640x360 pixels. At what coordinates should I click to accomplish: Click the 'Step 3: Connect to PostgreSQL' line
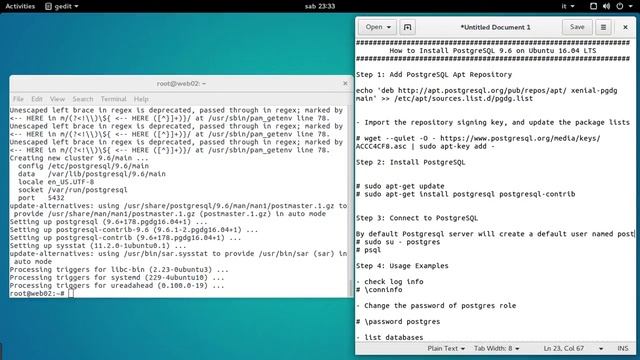[x=417, y=218]
